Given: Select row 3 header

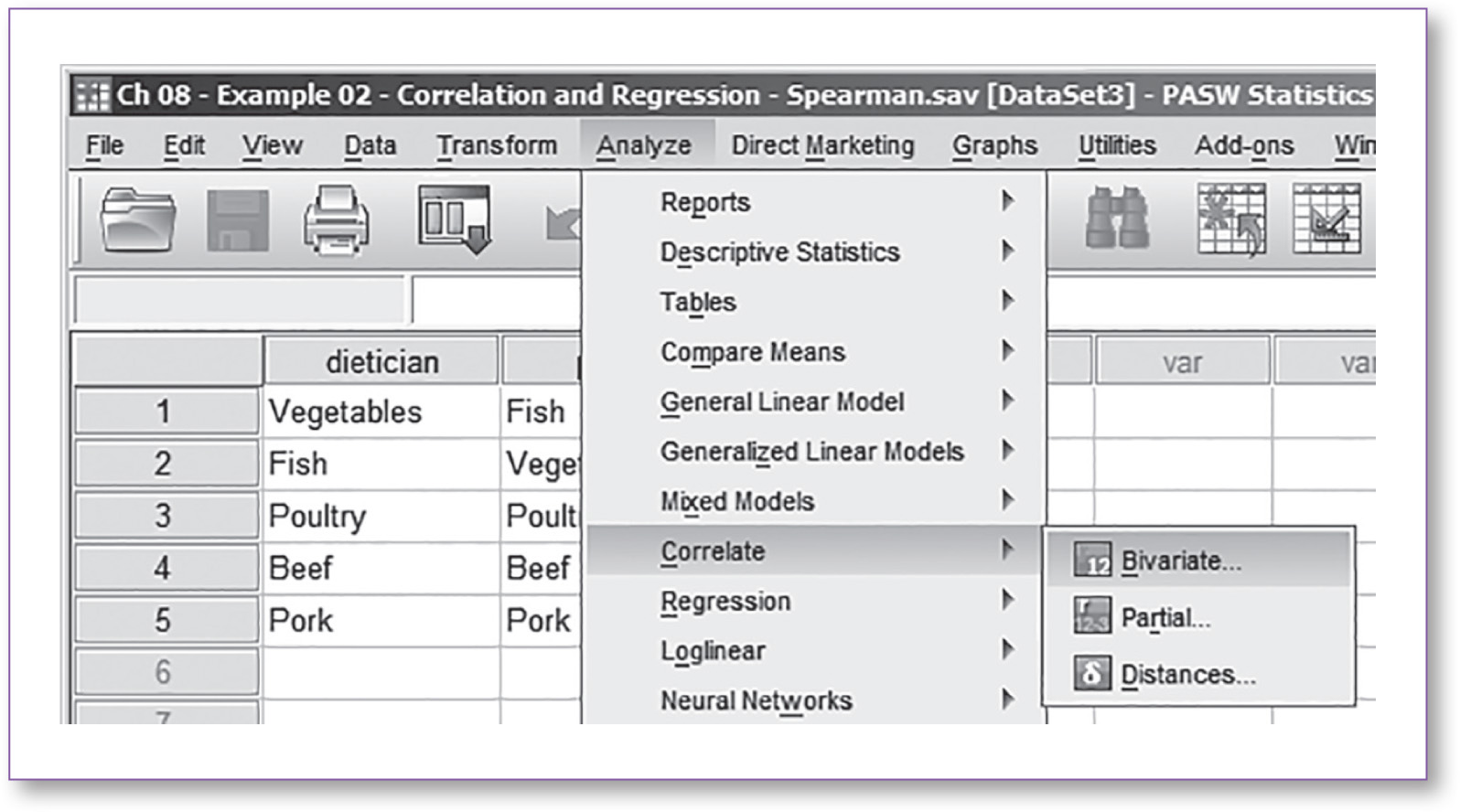Looking at the screenshot, I should coord(164,516).
